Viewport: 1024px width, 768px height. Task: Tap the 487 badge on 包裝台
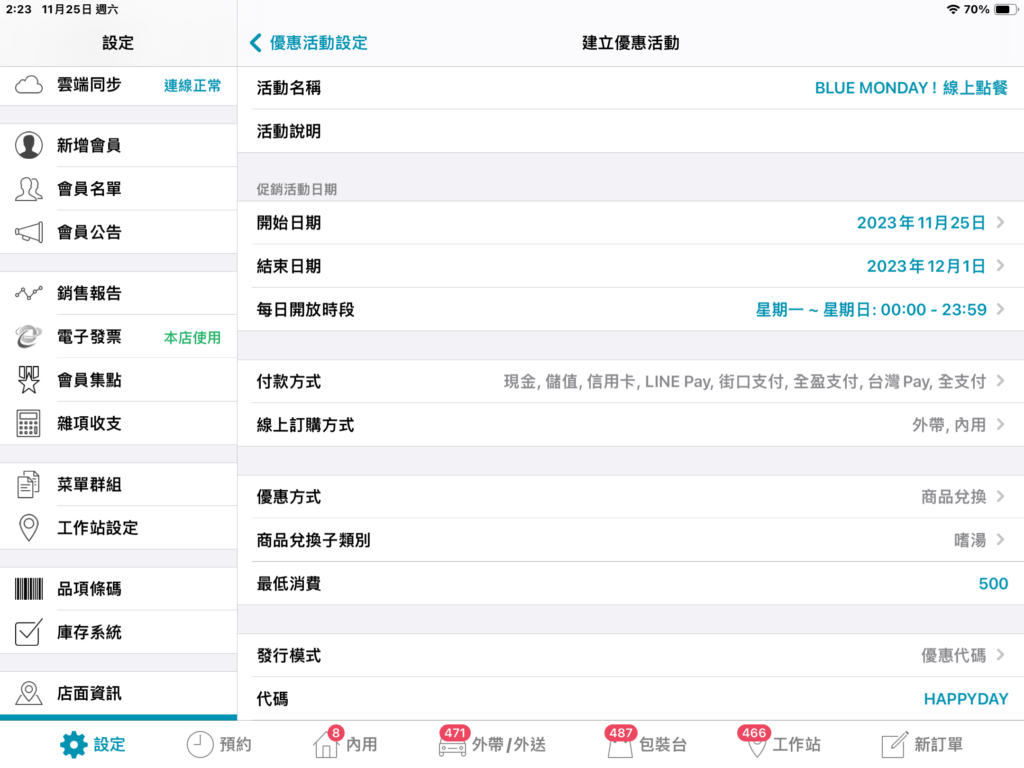point(620,733)
